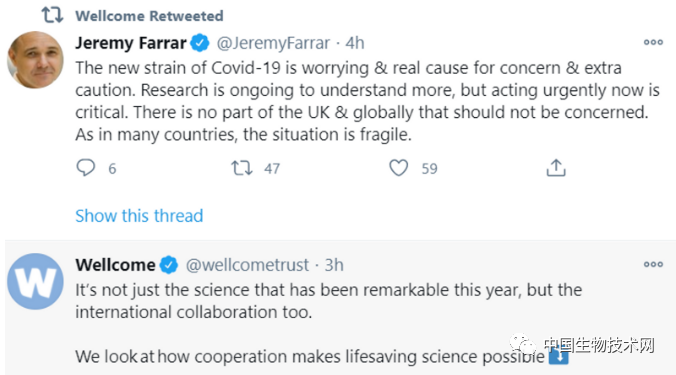
Task: Share Jeremy Farrar's tweet via upload icon
Action: coord(556,168)
